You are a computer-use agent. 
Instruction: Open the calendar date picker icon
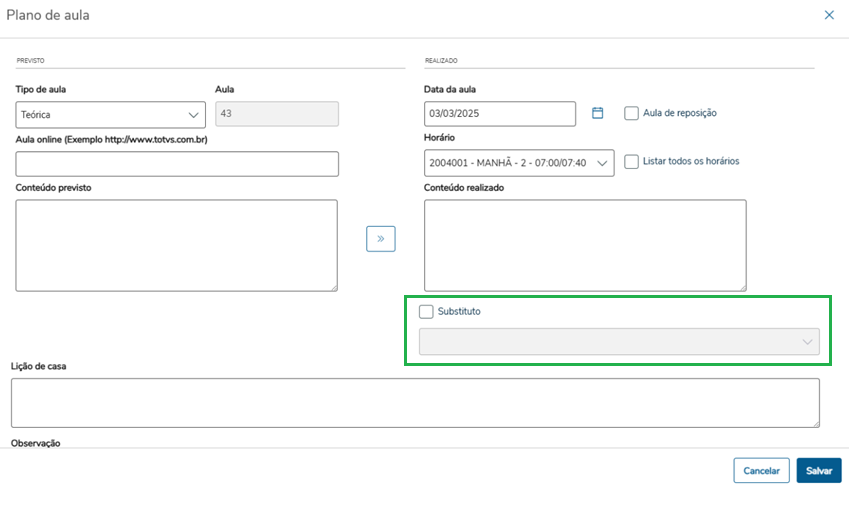597,113
